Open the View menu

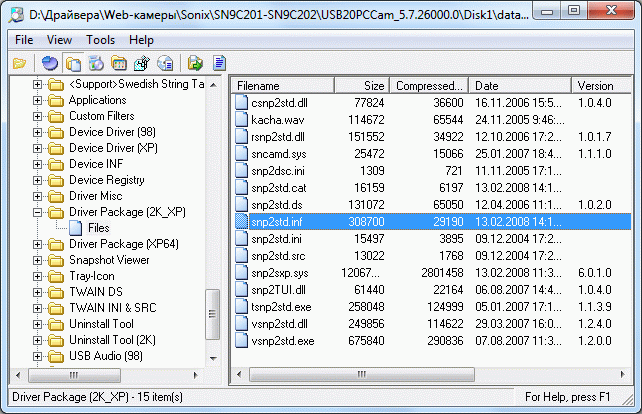click(59, 40)
